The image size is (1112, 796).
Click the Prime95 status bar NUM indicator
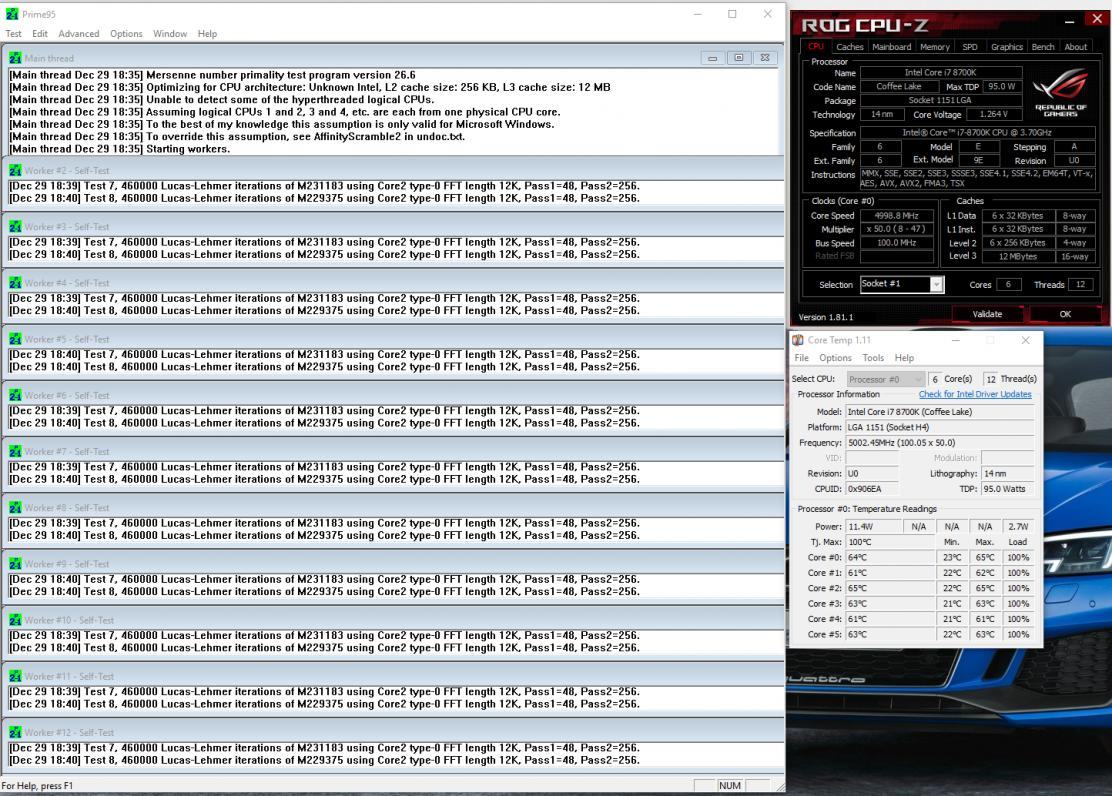click(730, 785)
